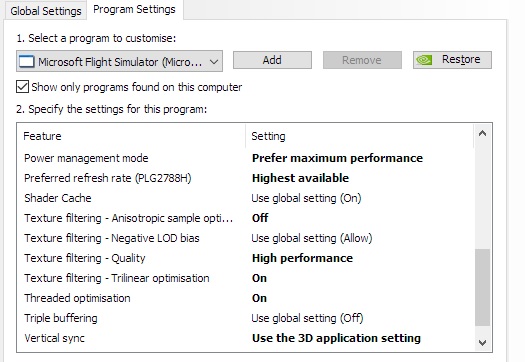Open the program selection dropdown
The image size is (525, 362).
pyautogui.click(x=119, y=61)
